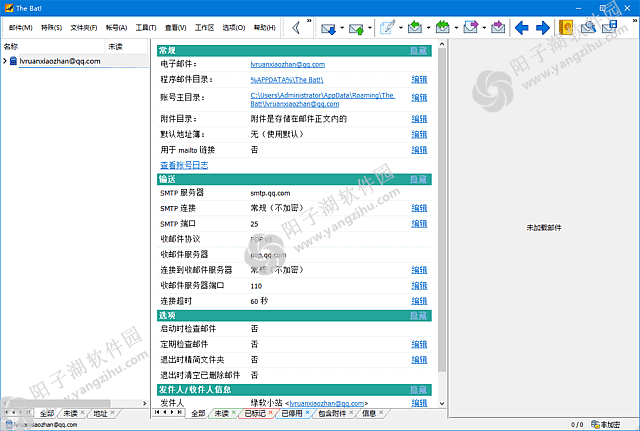Open the 邮件(M) menu
The image size is (640, 431).
[x=20, y=28]
